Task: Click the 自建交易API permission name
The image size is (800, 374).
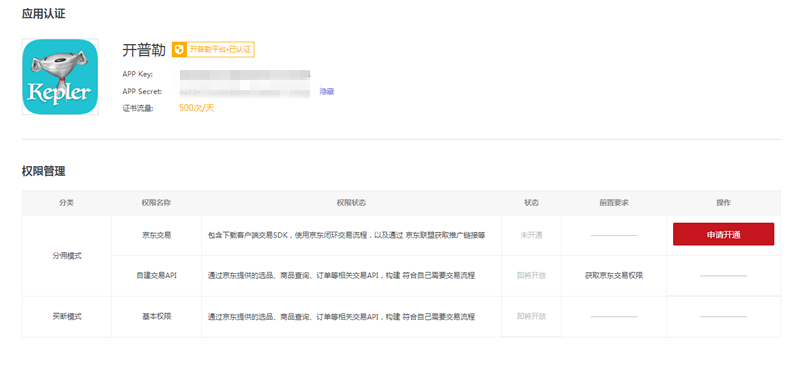Action: (x=156, y=276)
